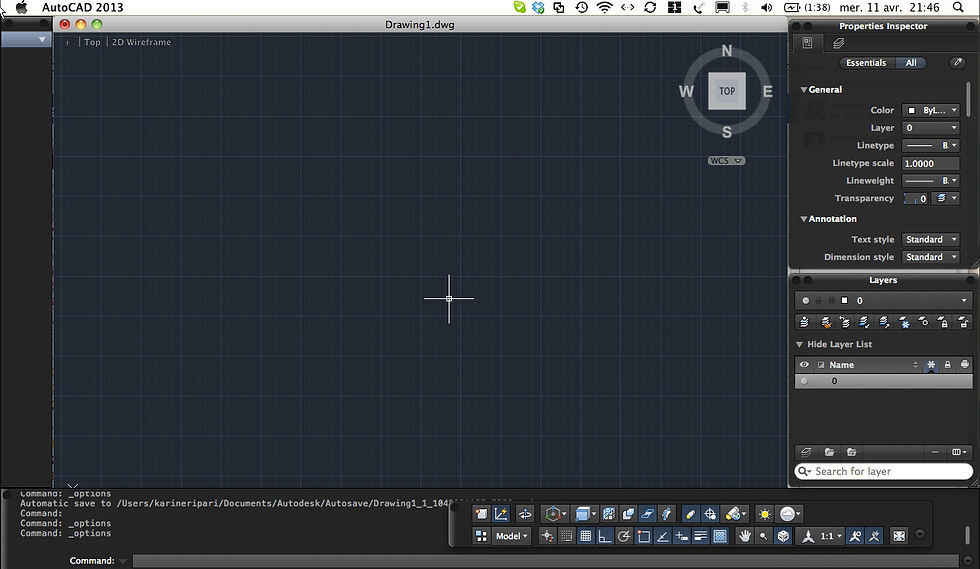
Task: Click the 3D object snap icon in the status bar
Action: [481, 514]
